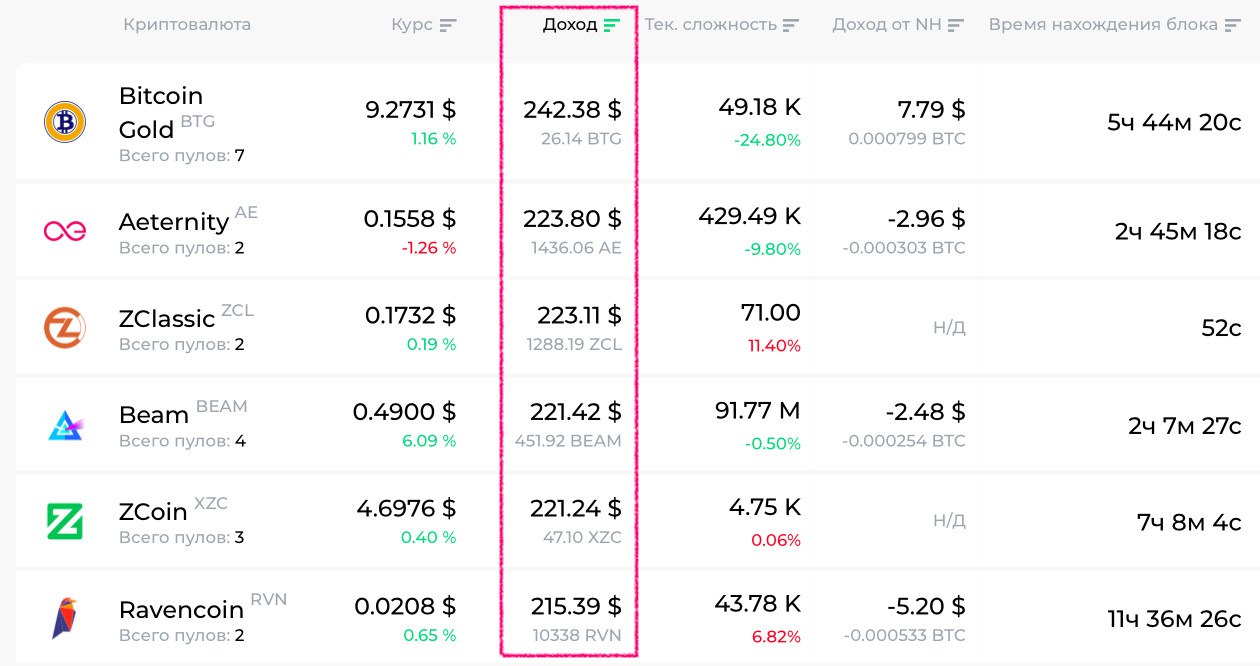Click the 43.78 K difficulty value
The height and width of the screenshot is (666, 1260).
coord(758,604)
